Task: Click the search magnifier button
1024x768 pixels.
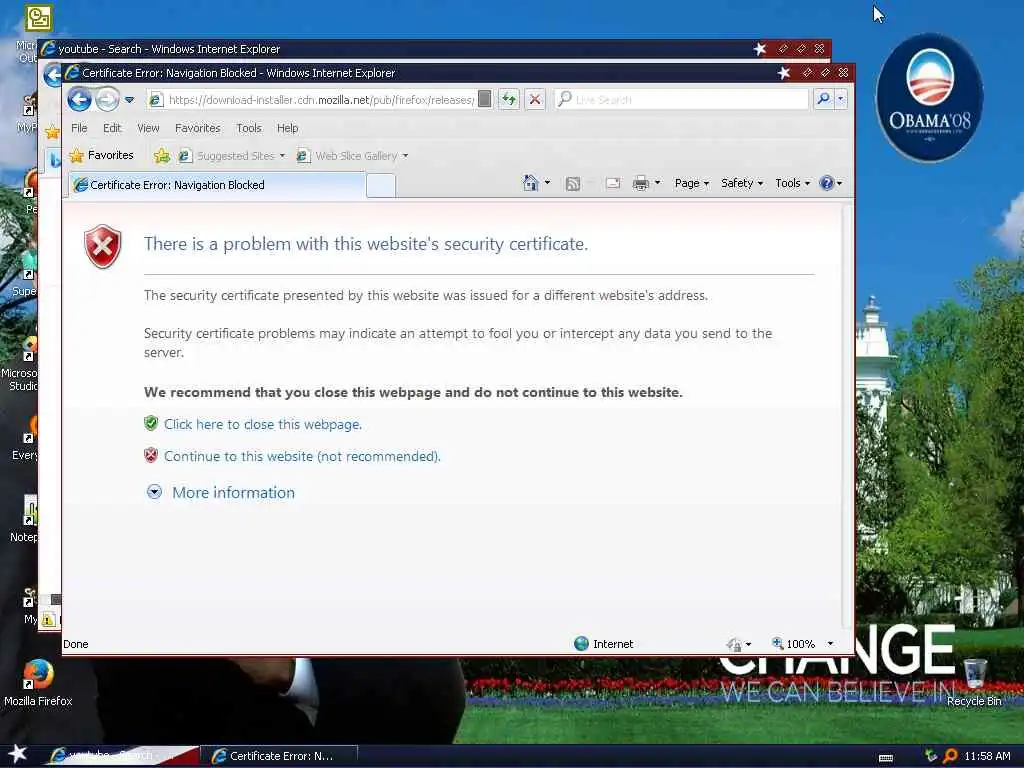Action: point(824,99)
